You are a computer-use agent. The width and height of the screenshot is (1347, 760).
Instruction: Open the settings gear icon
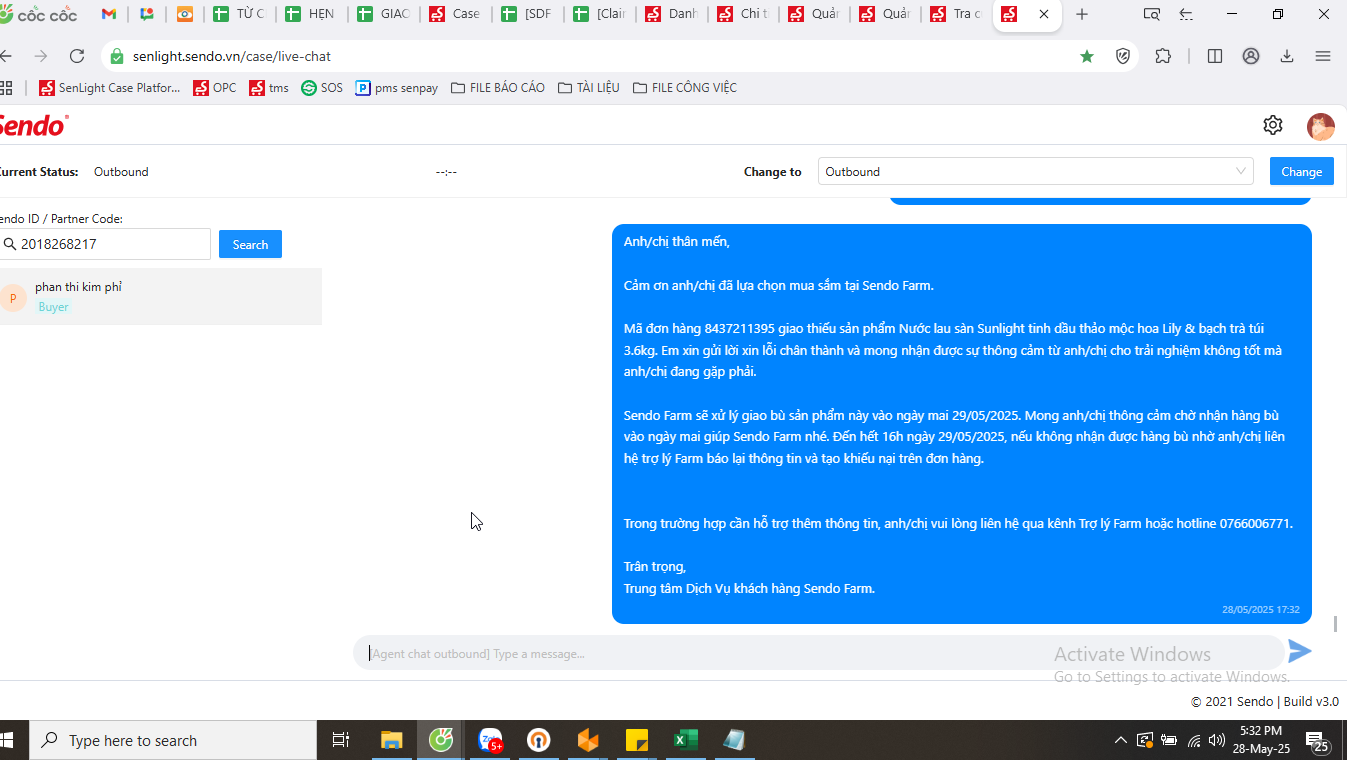coord(1273,125)
